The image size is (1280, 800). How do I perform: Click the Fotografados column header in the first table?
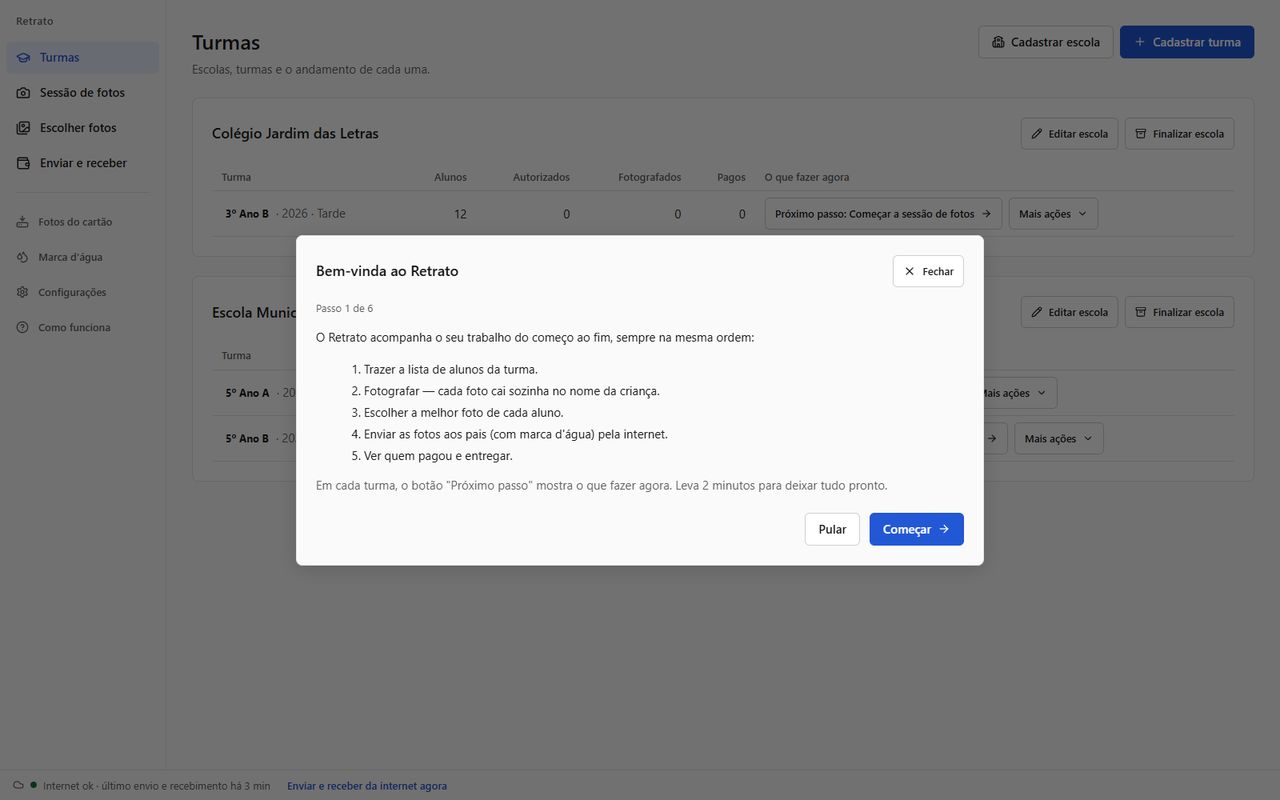(x=650, y=177)
